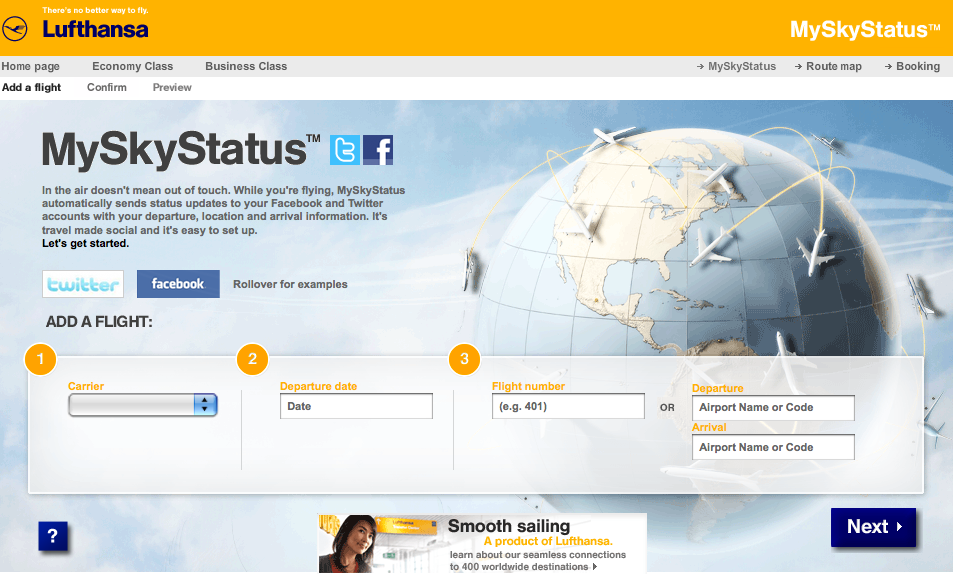
Task: Focus the Arrival airport field
Action: click(773, 448)
